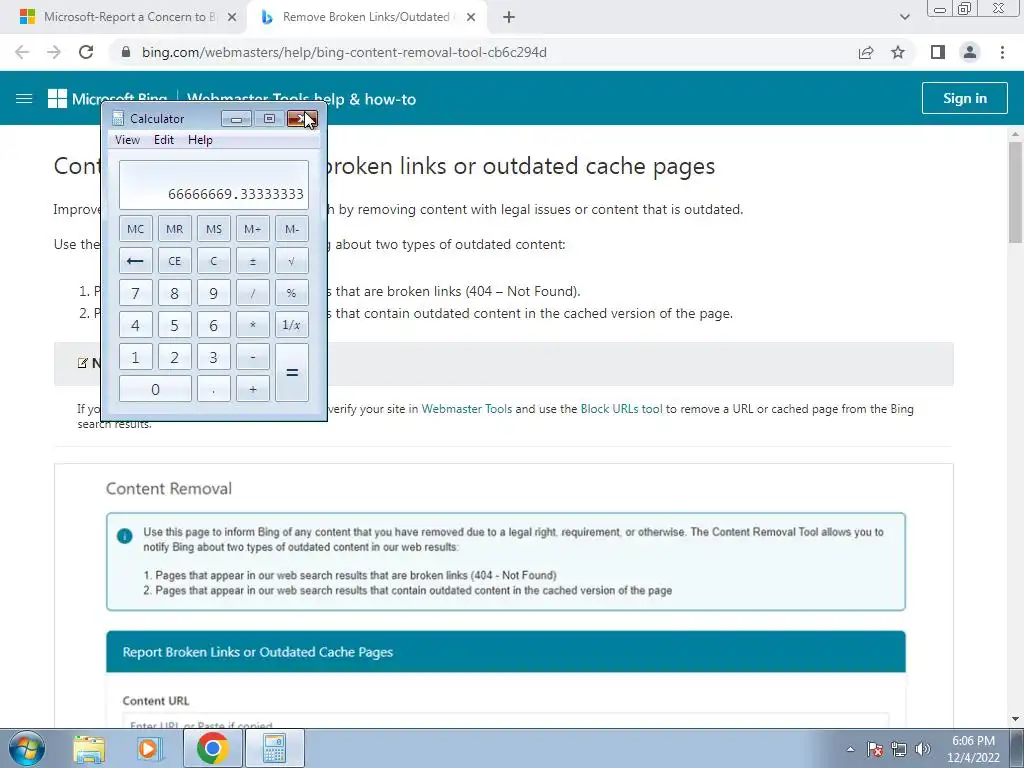
Task: Close the Remove Broken Links tab
Action: coord(470,18)
